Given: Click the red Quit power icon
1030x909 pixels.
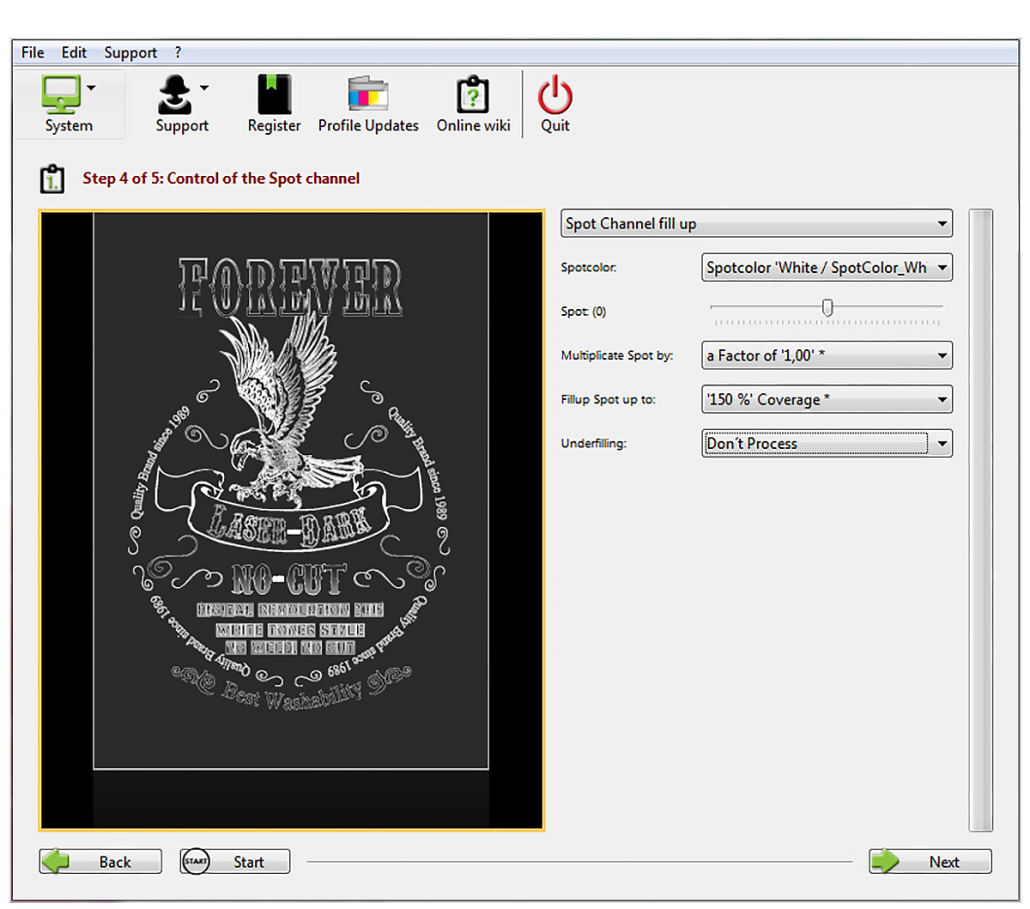Looking at the screenshot, I should tap(555, 95).
